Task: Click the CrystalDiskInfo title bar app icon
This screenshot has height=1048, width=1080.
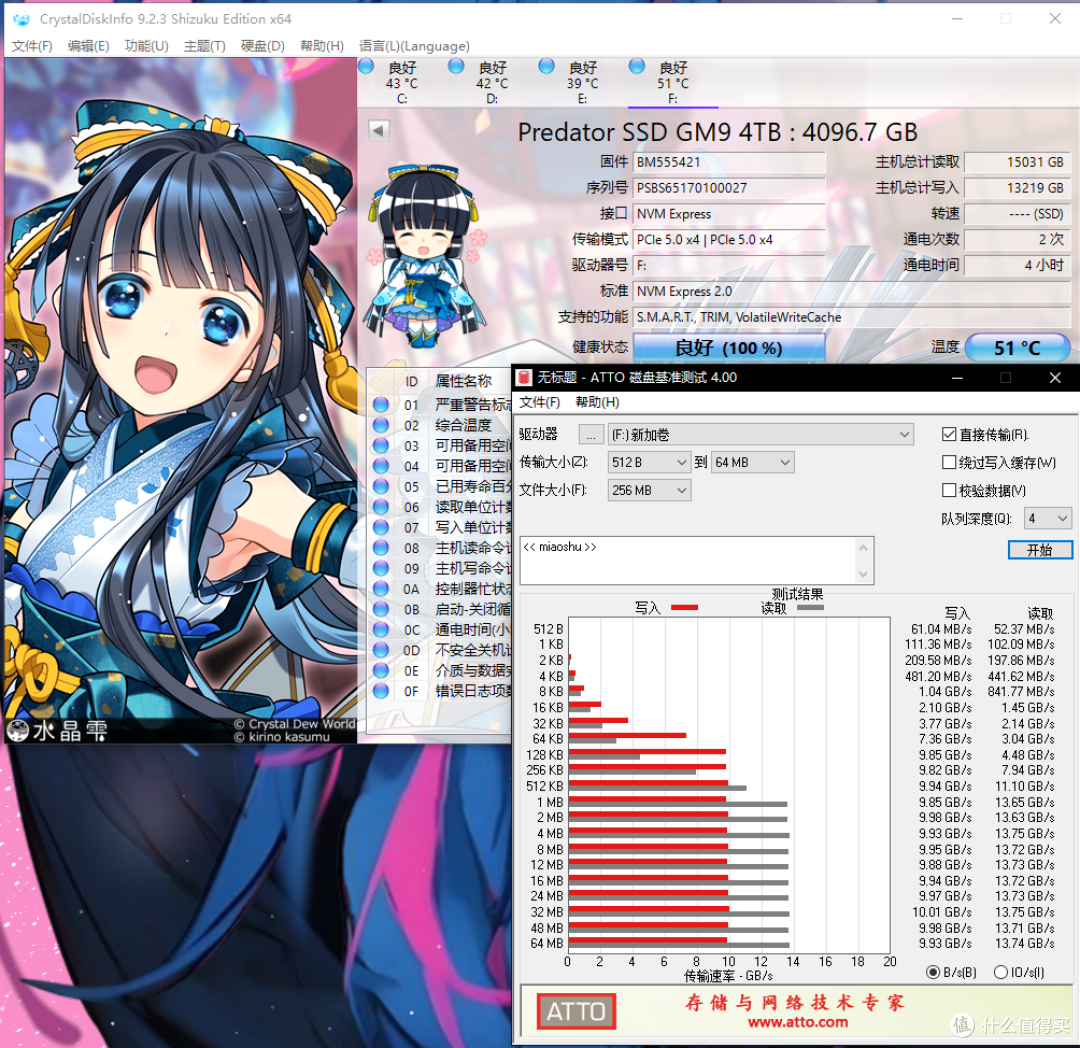Action: point(21,19)
